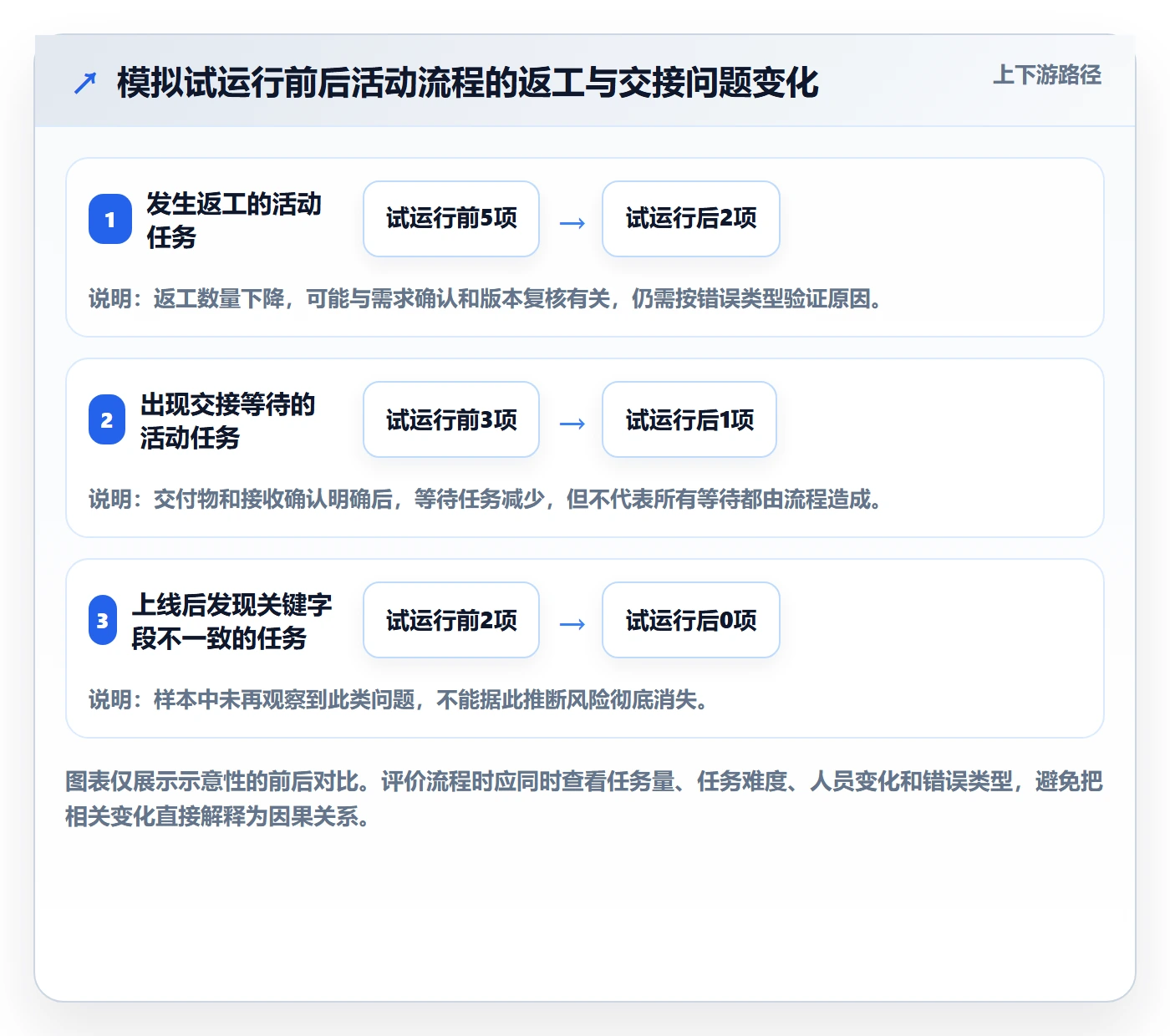Click the arrow between 试运行前3项 and 试运行后1项
1170x1036 pixels.
(x=572, y=424)
